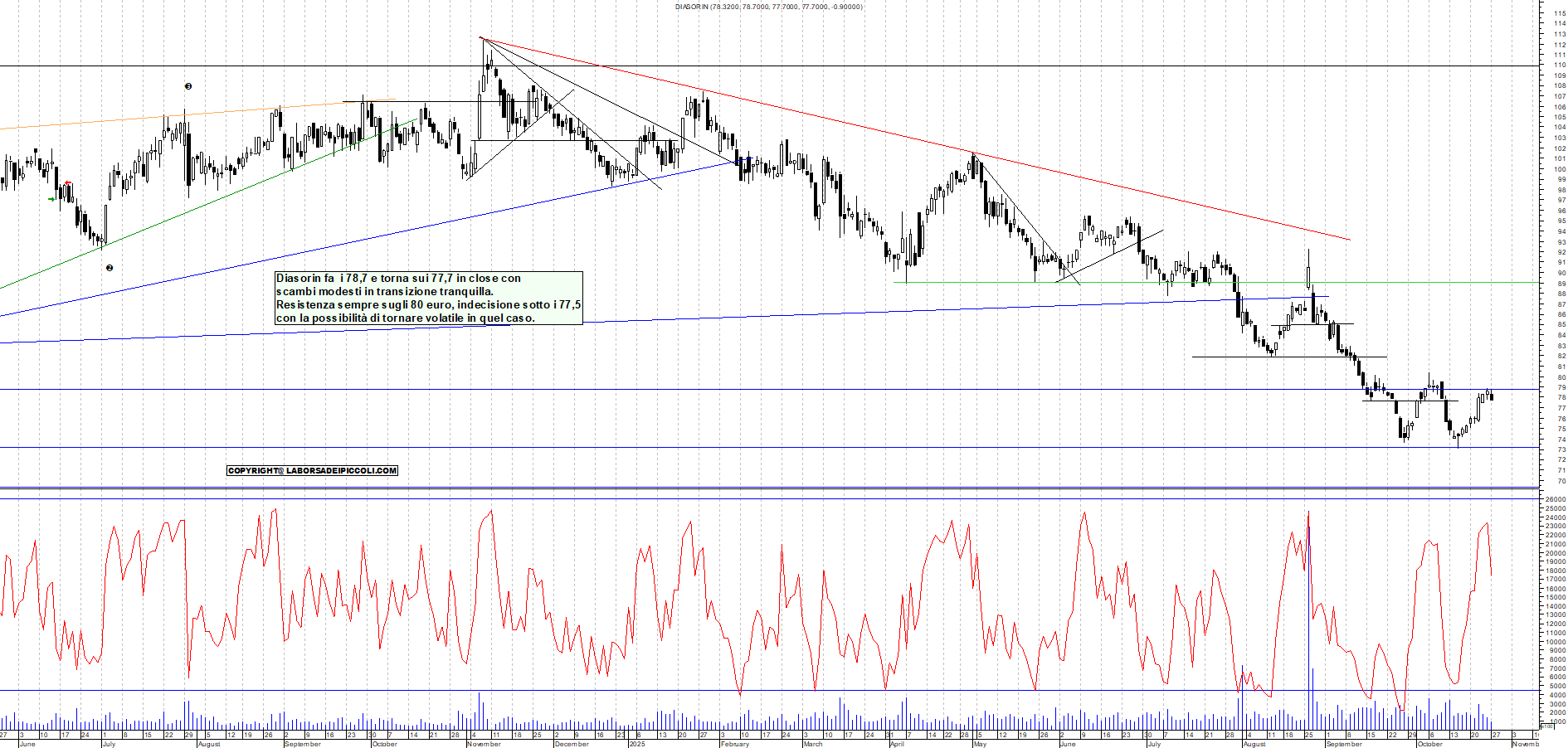Click the May label on the time axis
1568x748 pixels.
(x=980, y=744)
